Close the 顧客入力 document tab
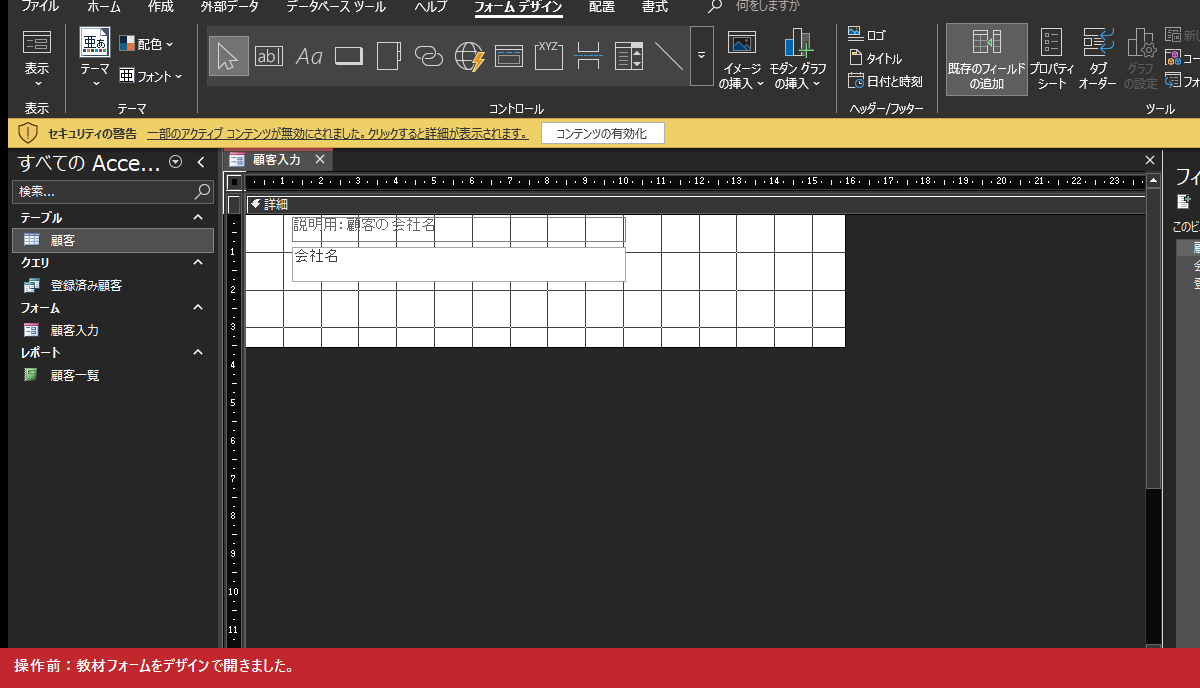 (320, 159)
